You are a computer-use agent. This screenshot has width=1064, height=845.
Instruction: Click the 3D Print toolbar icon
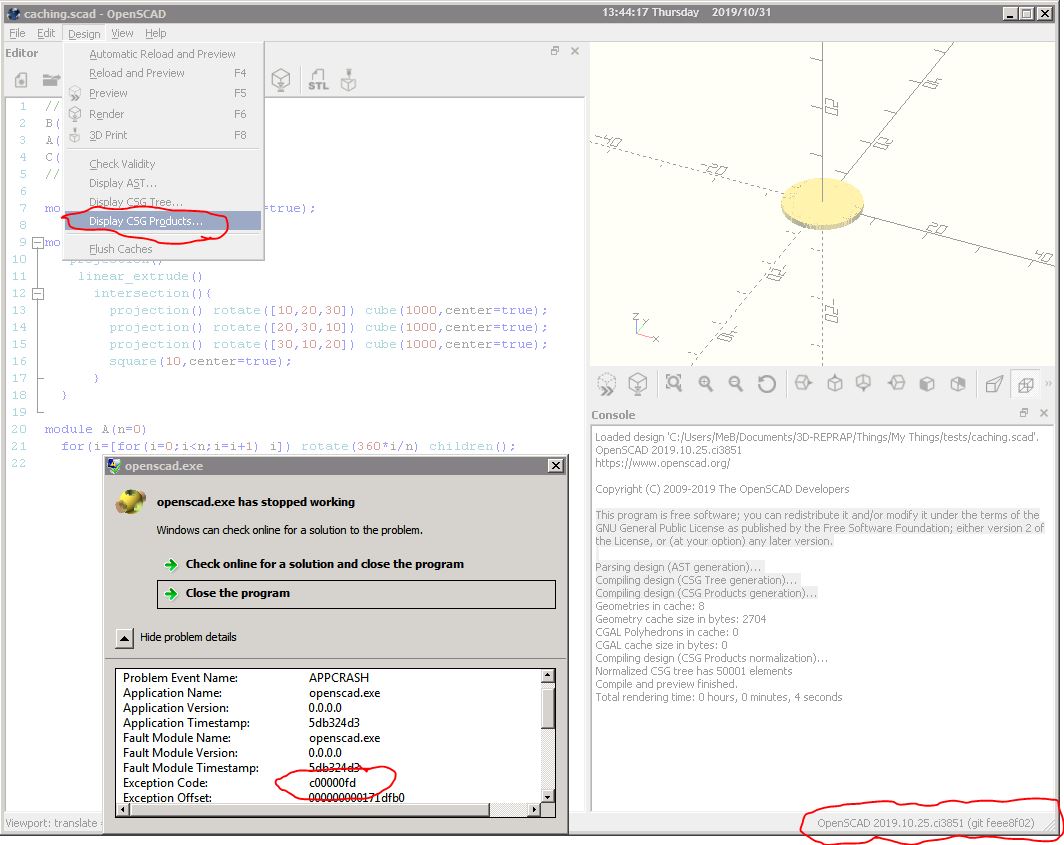point(350,80)
